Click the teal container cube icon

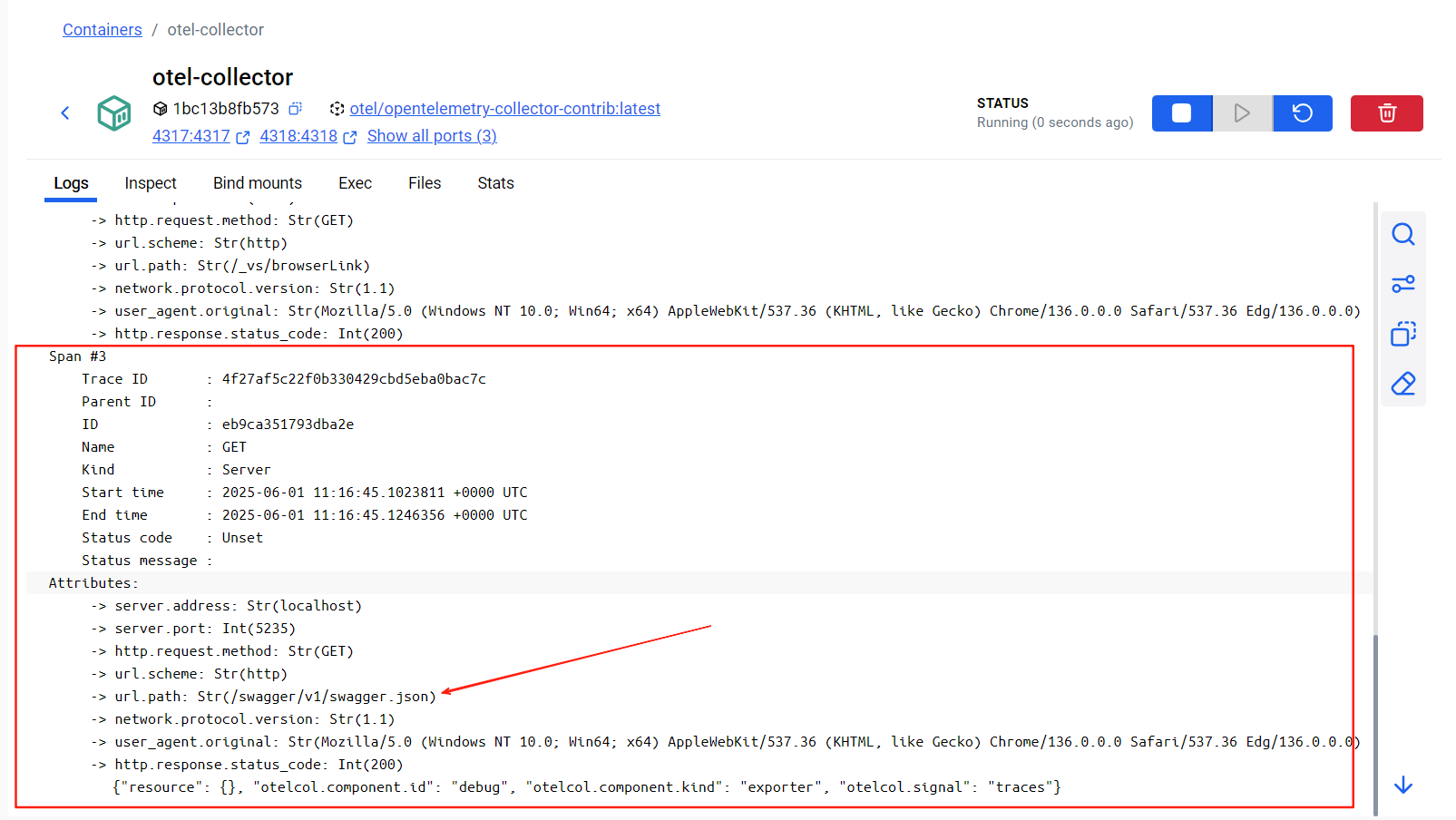pyautogui.click(x=114, y=113)
